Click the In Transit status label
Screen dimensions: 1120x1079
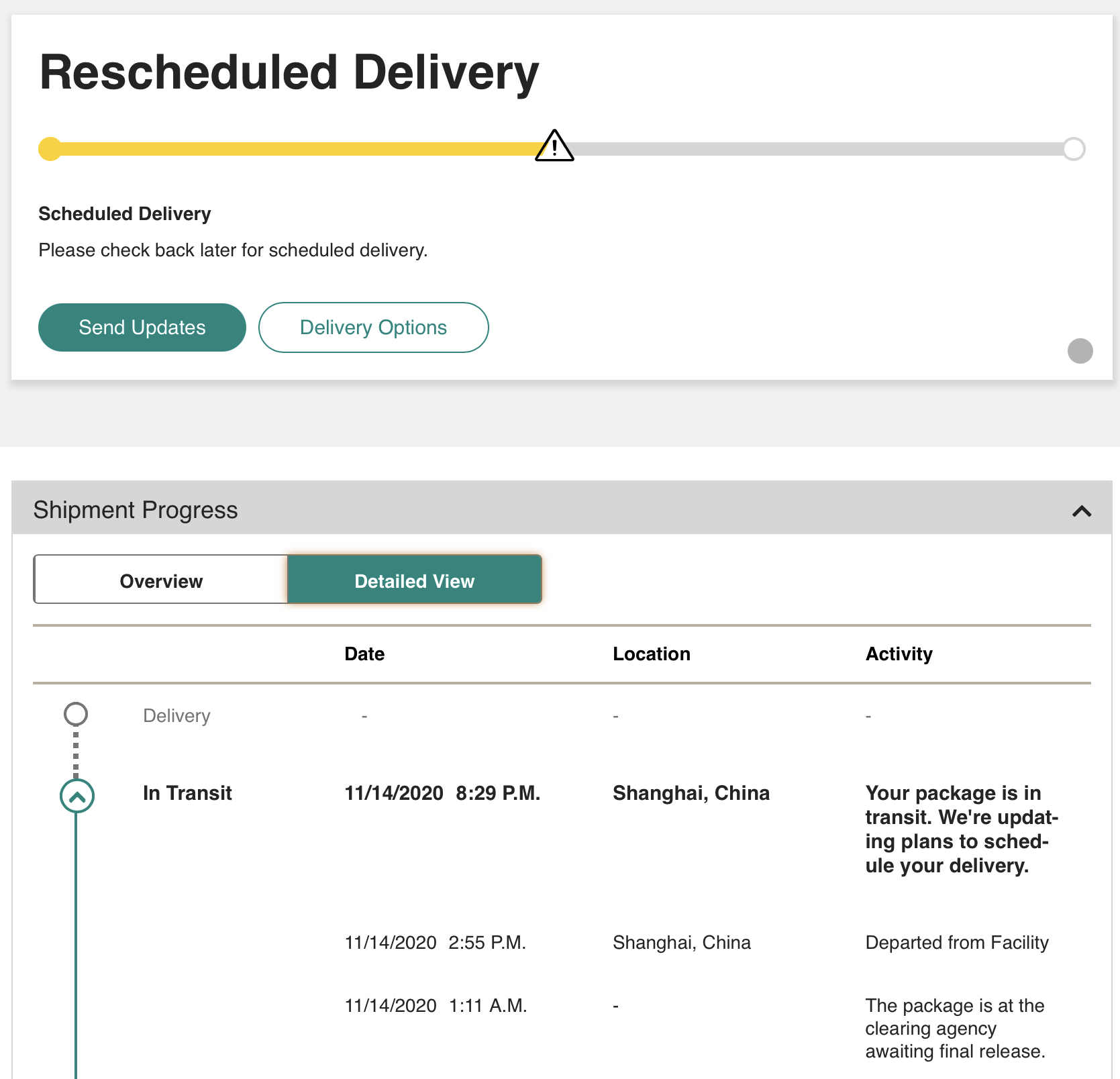187,793
